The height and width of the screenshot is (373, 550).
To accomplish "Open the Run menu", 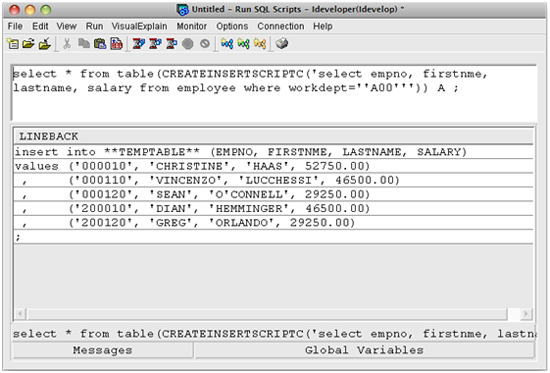I will point(94,26).
